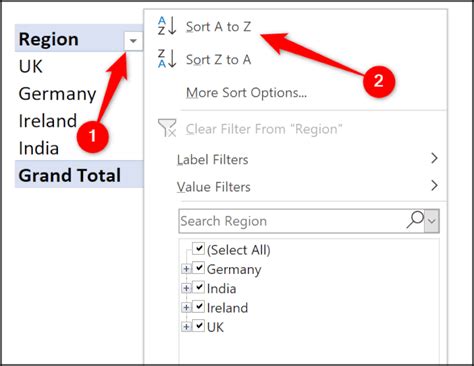Uncheck the India checkbox
The height and width of the screenshot is (366, 474).
(x=199, y=287)
